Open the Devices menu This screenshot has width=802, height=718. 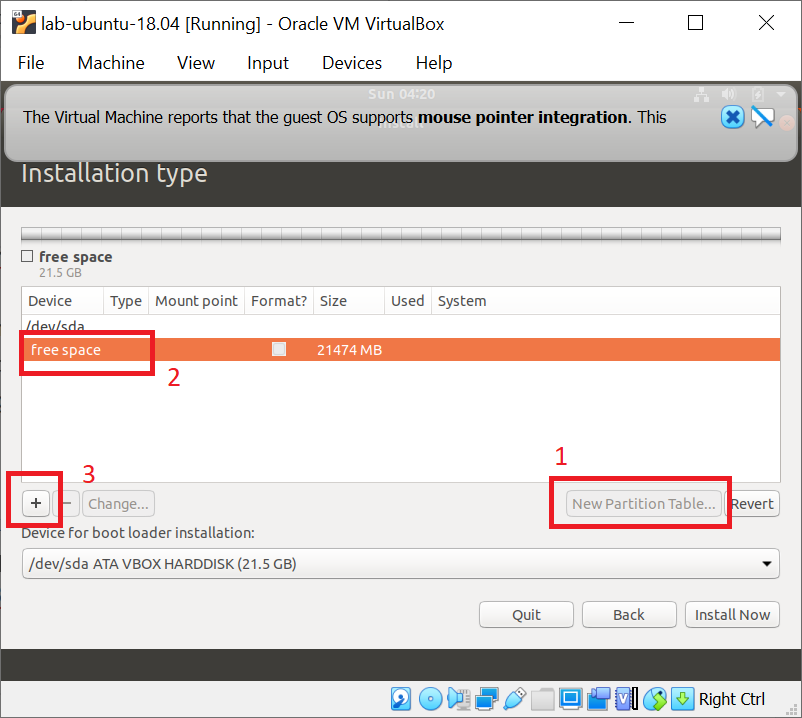pos(352,63)
